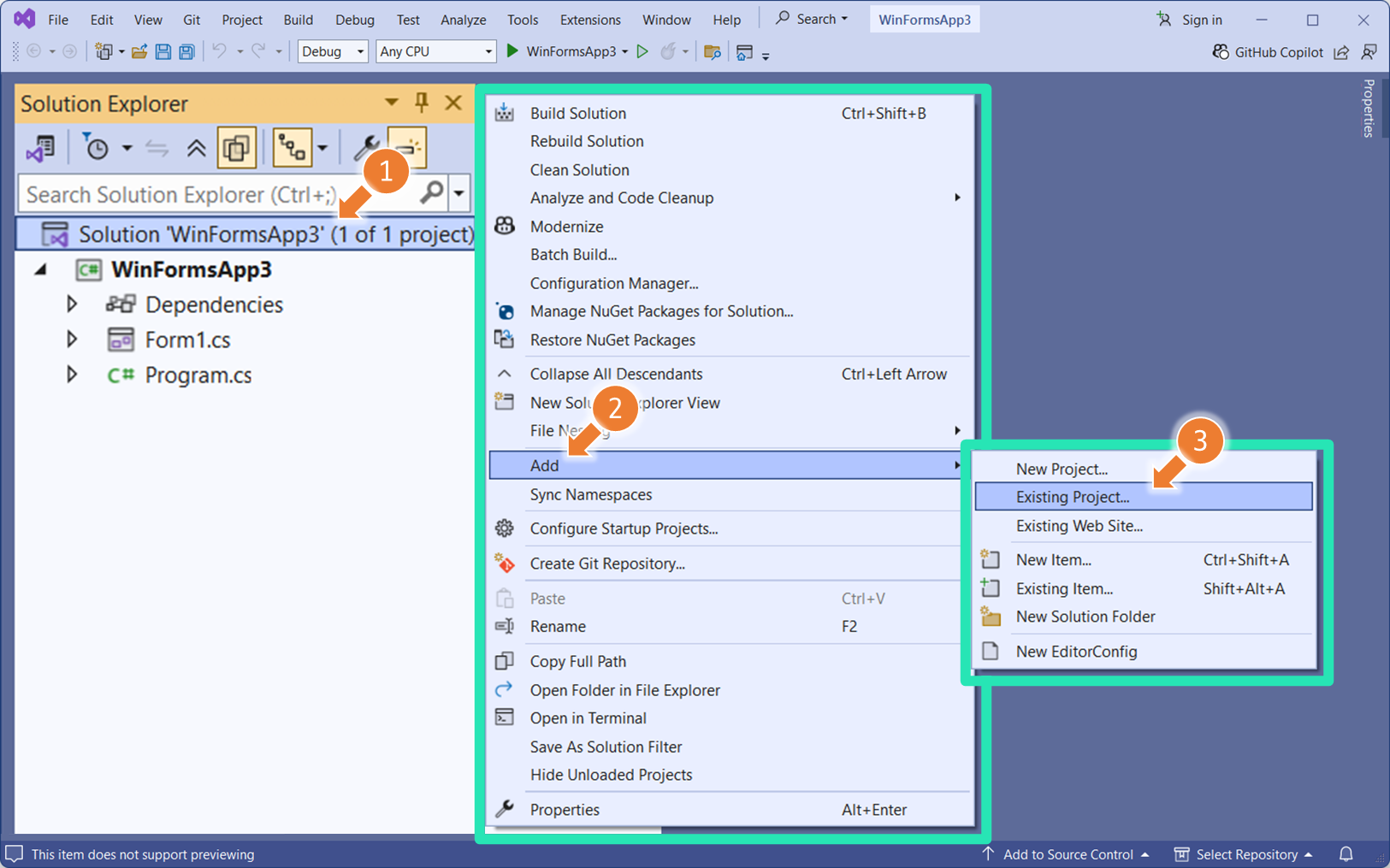1390x868 pixels.
Task: Click the notifications bell in status bar
Action: (1346, 854)
